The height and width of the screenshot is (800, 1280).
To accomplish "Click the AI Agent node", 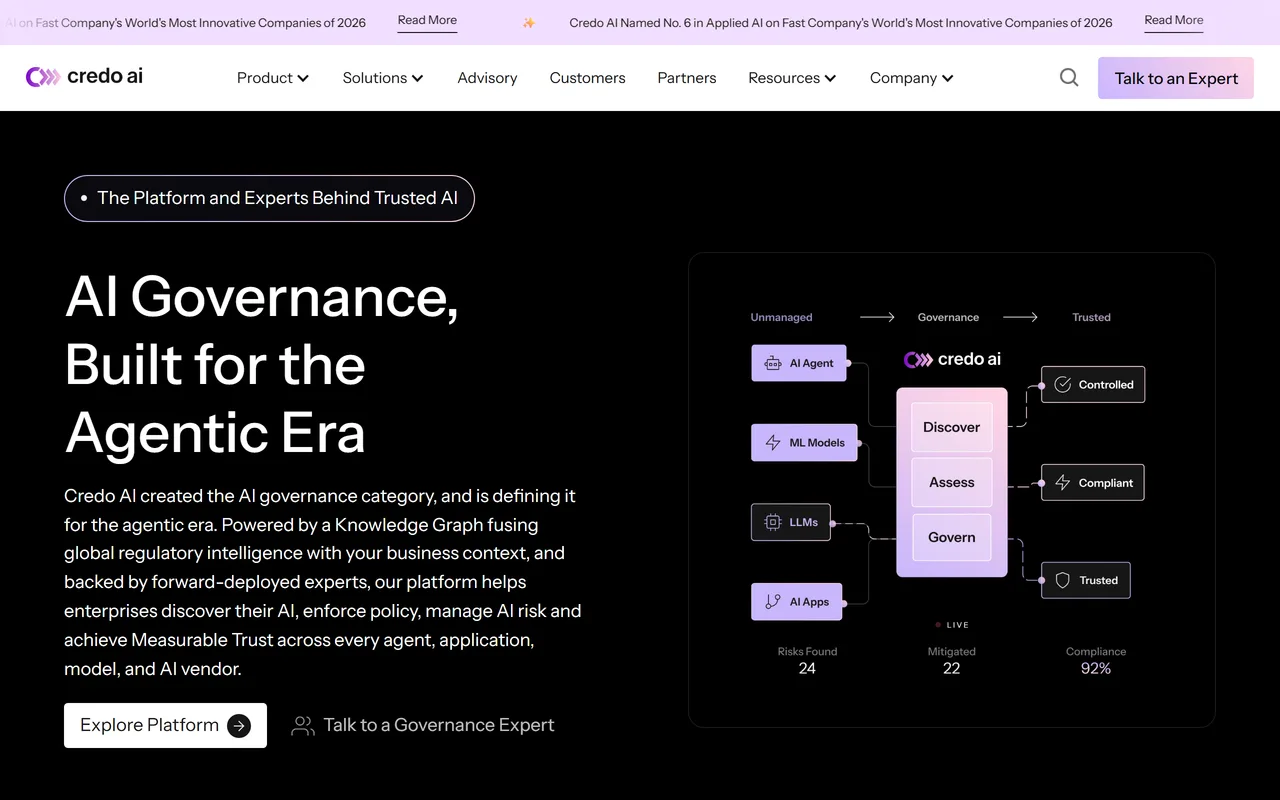I will (x=799, y=364).
